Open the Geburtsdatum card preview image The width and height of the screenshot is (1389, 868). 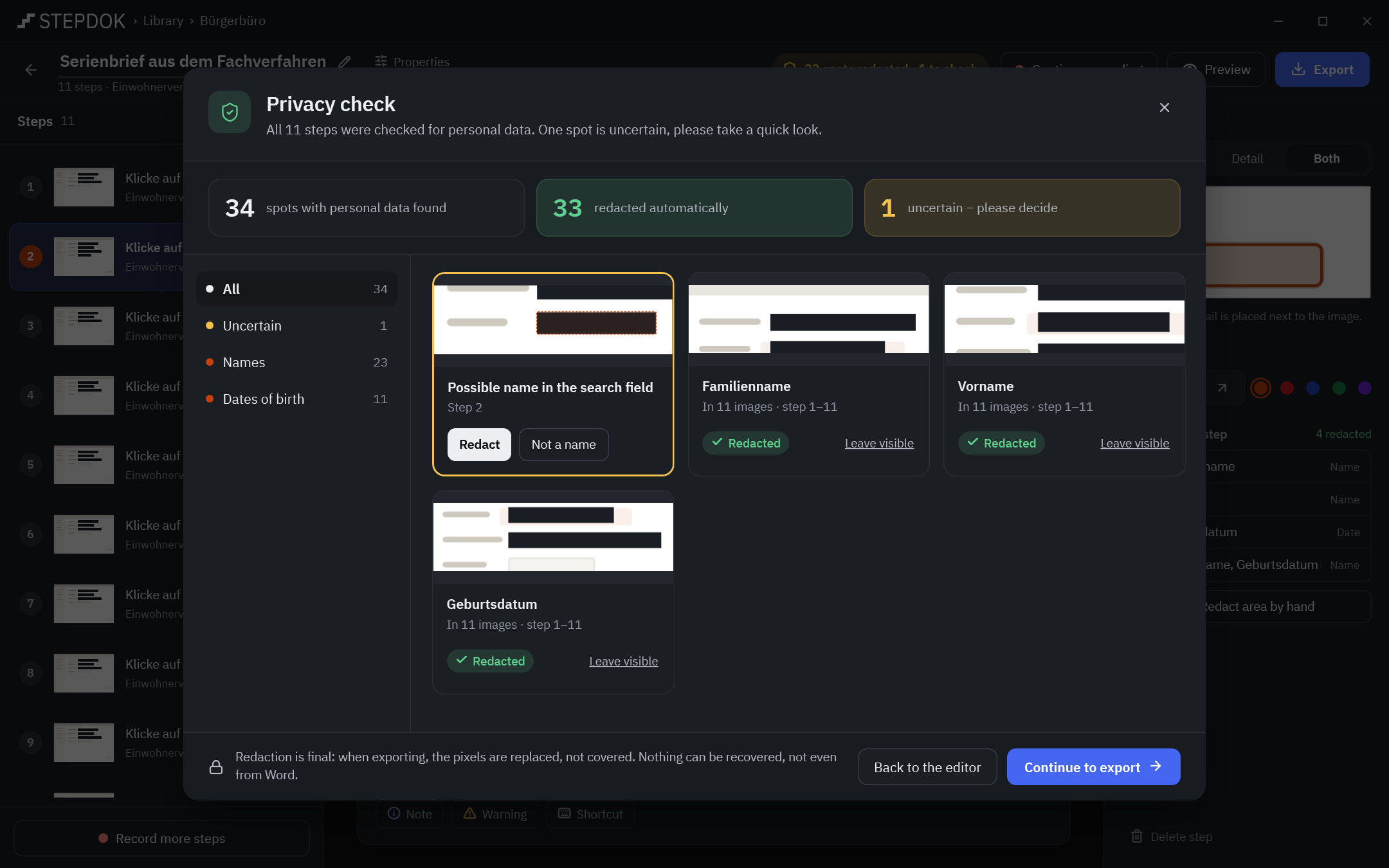553,537
